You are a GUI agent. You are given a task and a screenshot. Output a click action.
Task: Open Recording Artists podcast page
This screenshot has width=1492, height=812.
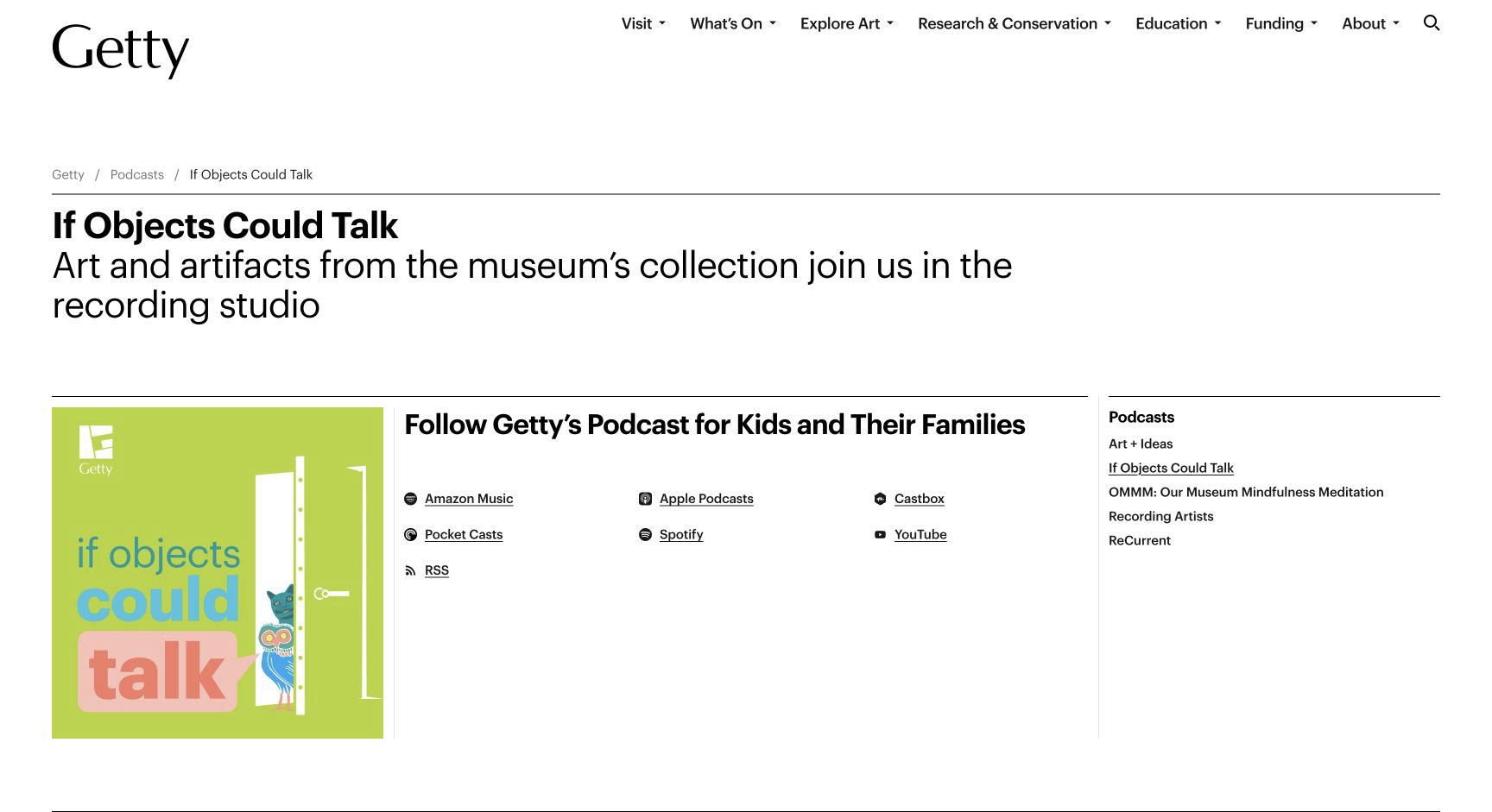click(x=1160, y=516)
